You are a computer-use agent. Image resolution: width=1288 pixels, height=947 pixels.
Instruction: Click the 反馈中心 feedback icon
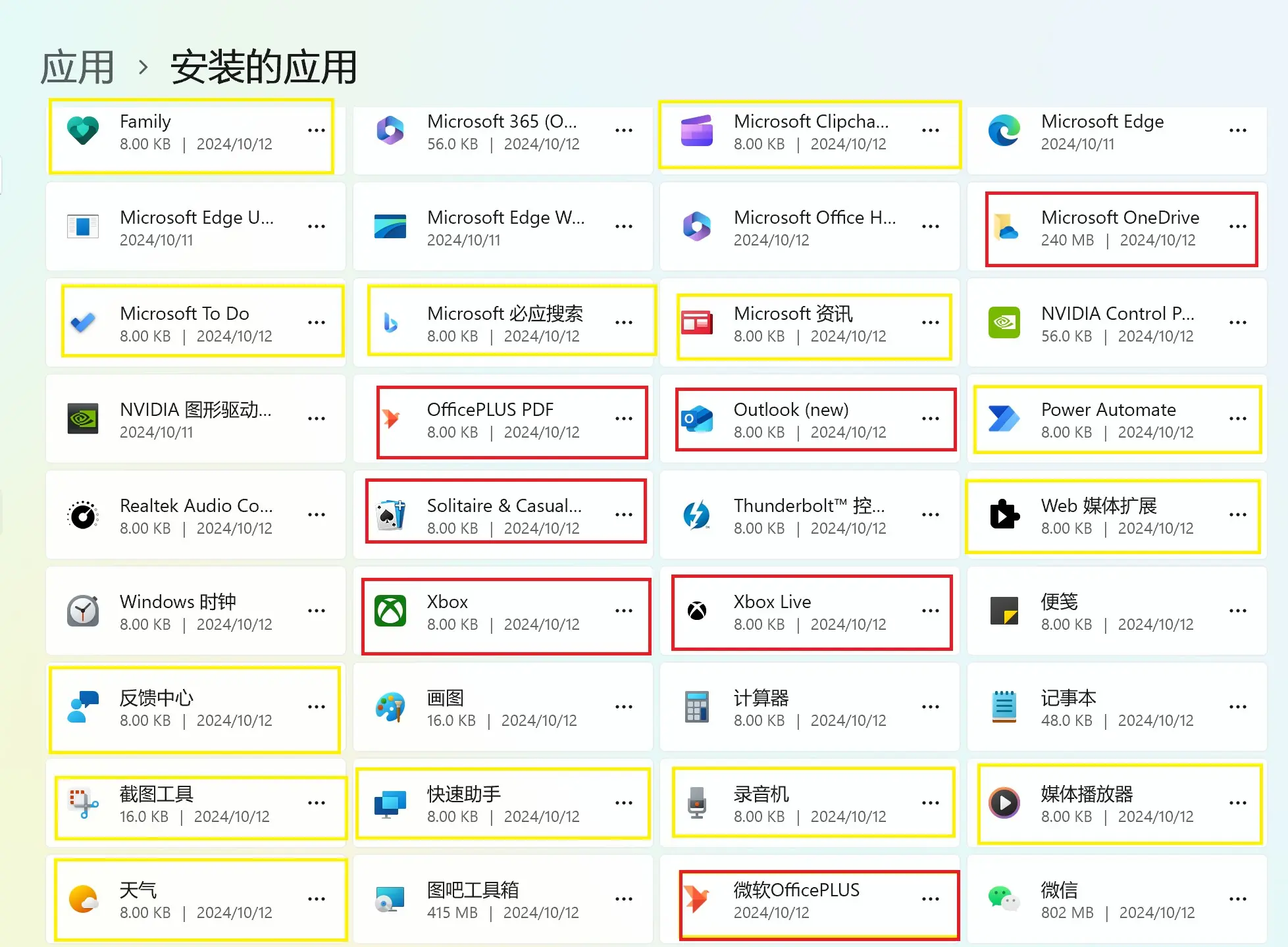(x=83, y=707)
